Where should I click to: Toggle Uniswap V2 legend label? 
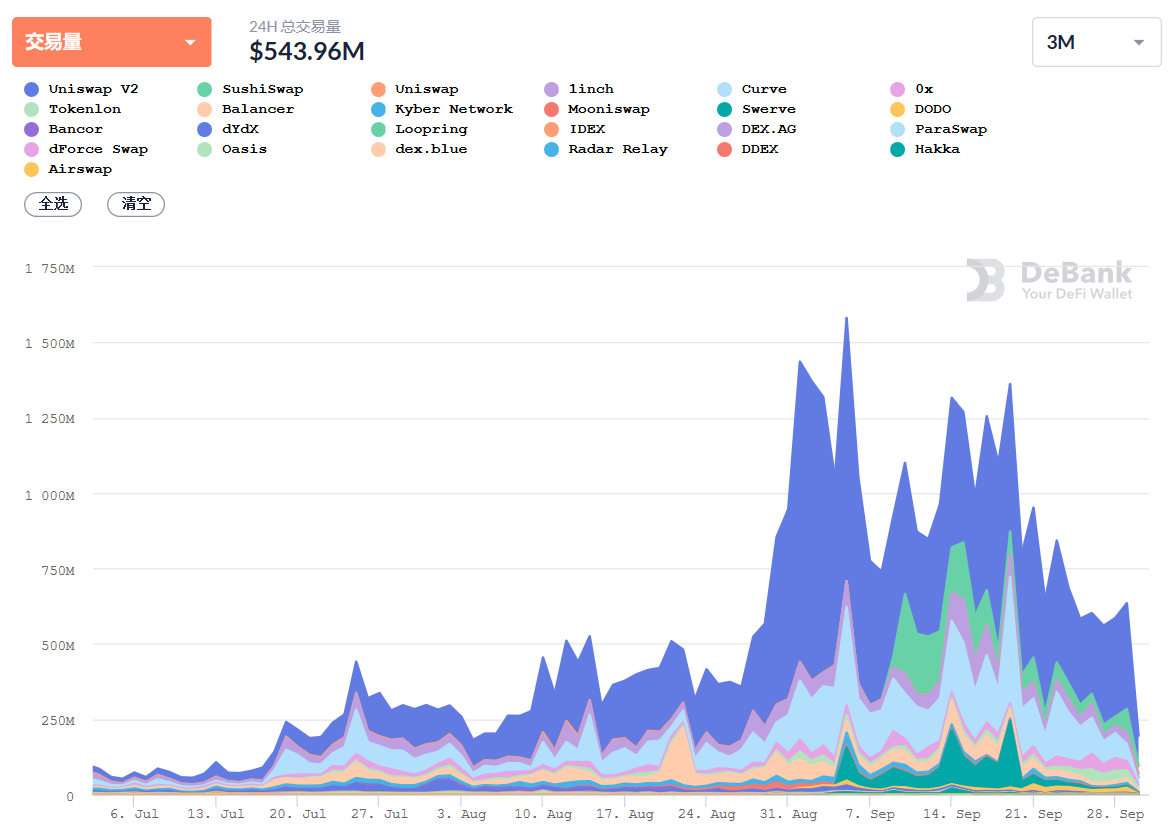click(93, 89)
